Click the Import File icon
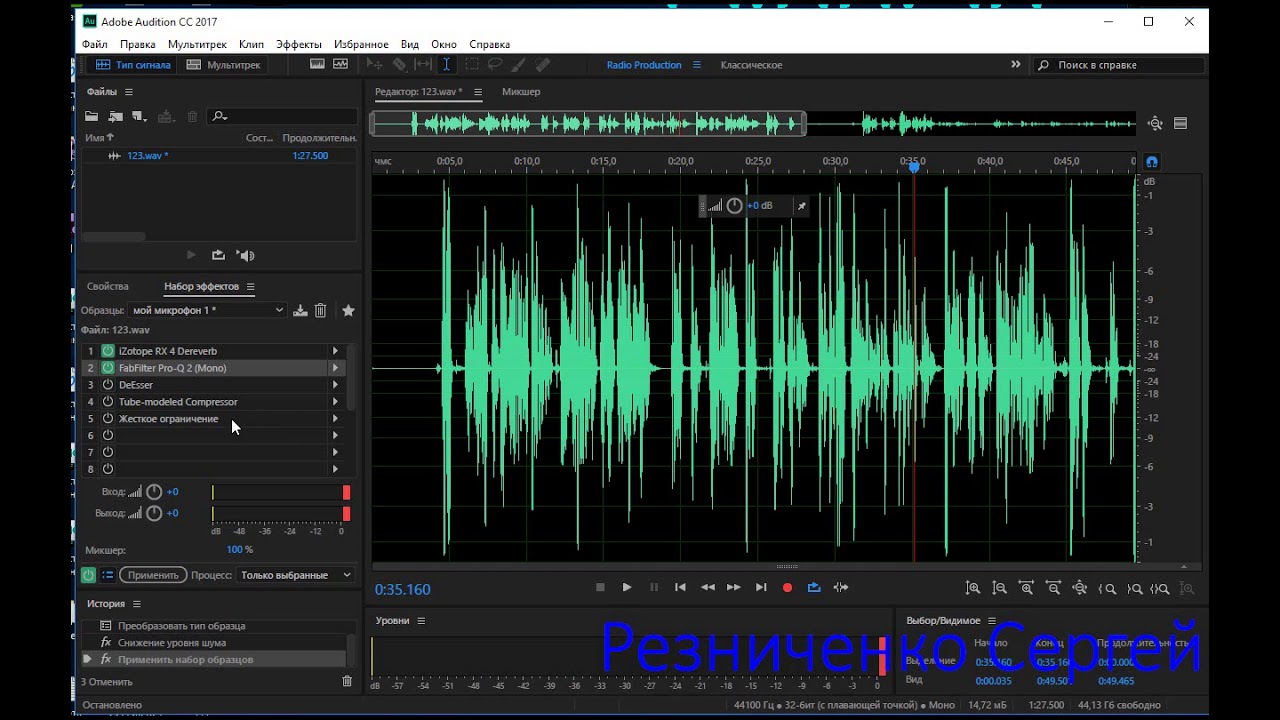Image resolution: width=1280 pixels, height=720 pixels. coord(116,116)
